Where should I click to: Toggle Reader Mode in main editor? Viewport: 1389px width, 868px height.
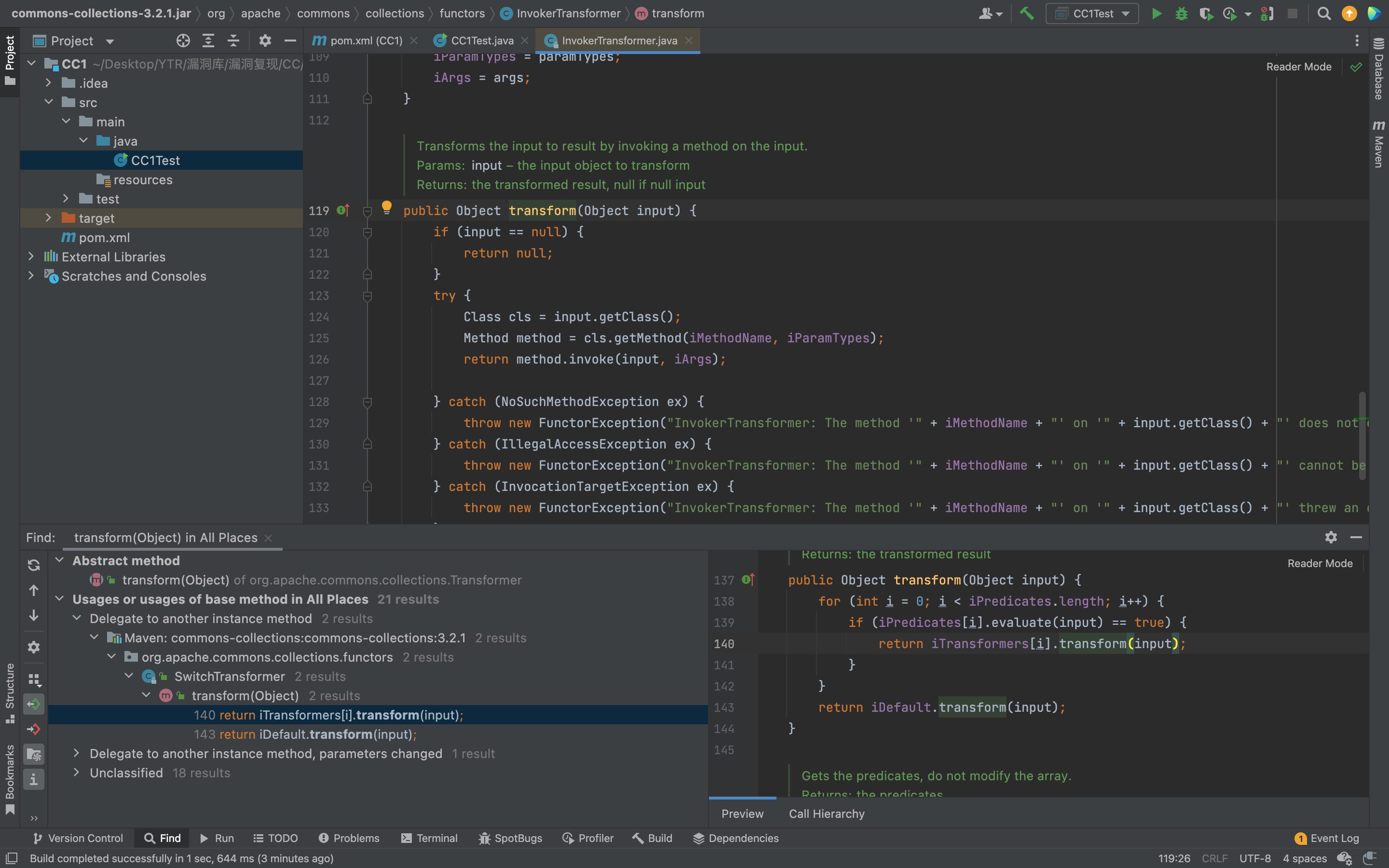coord(1298,67)
